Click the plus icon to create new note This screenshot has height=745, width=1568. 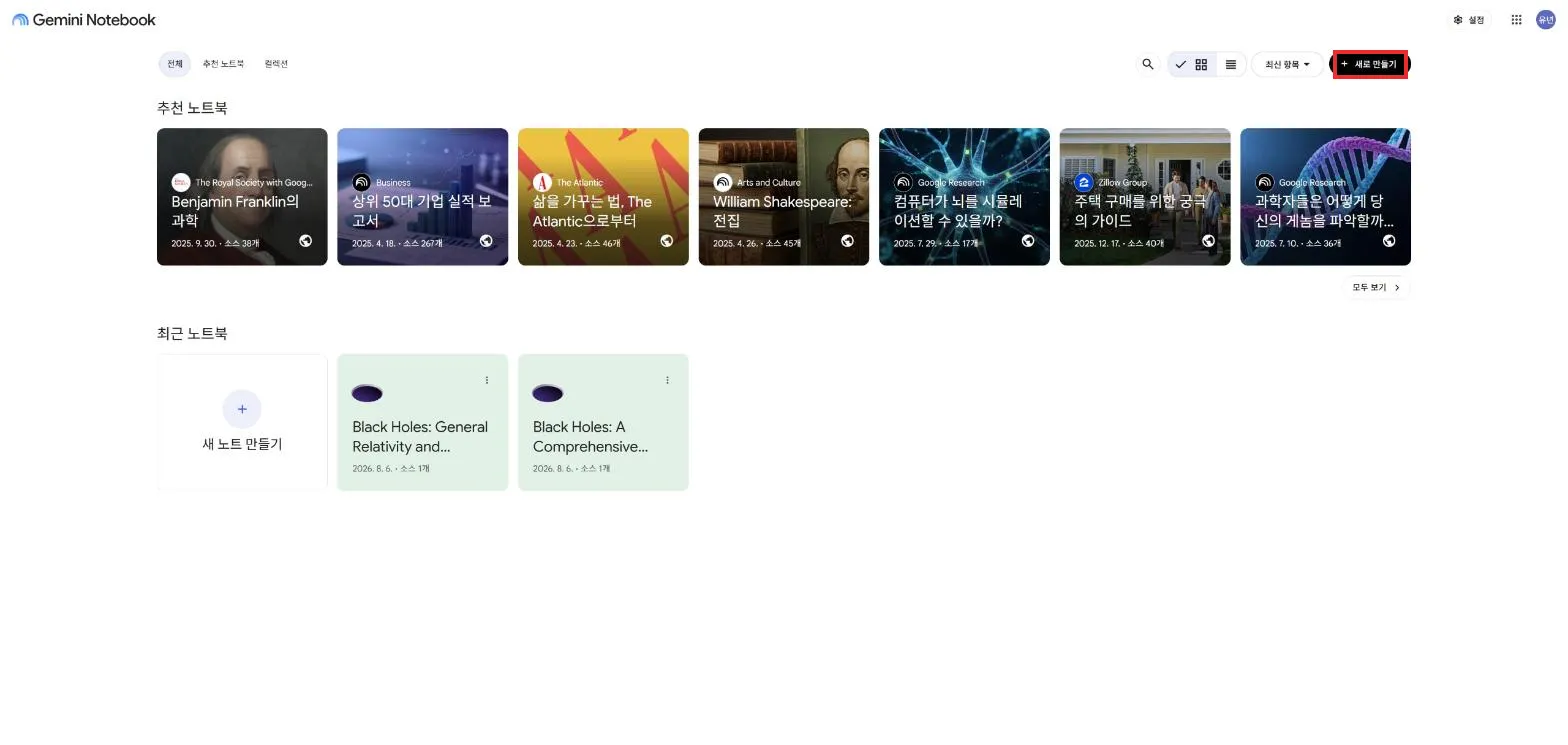(242, 409)
